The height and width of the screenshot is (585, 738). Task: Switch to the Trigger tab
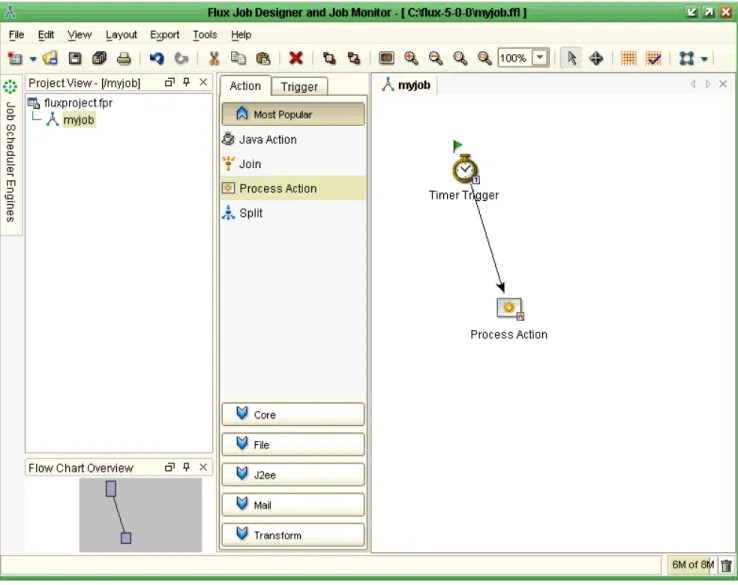pyautogui.click(x=299, y=87)
